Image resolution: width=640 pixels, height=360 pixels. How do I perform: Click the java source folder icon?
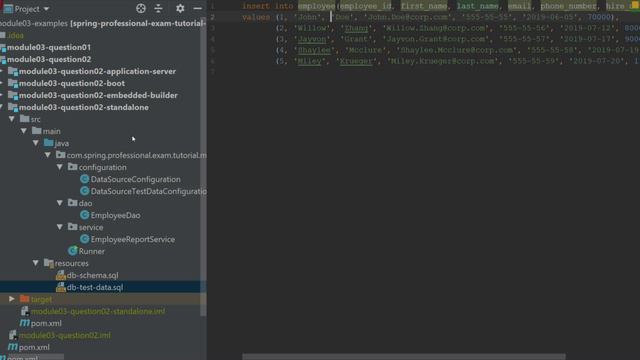coord(49,143)
